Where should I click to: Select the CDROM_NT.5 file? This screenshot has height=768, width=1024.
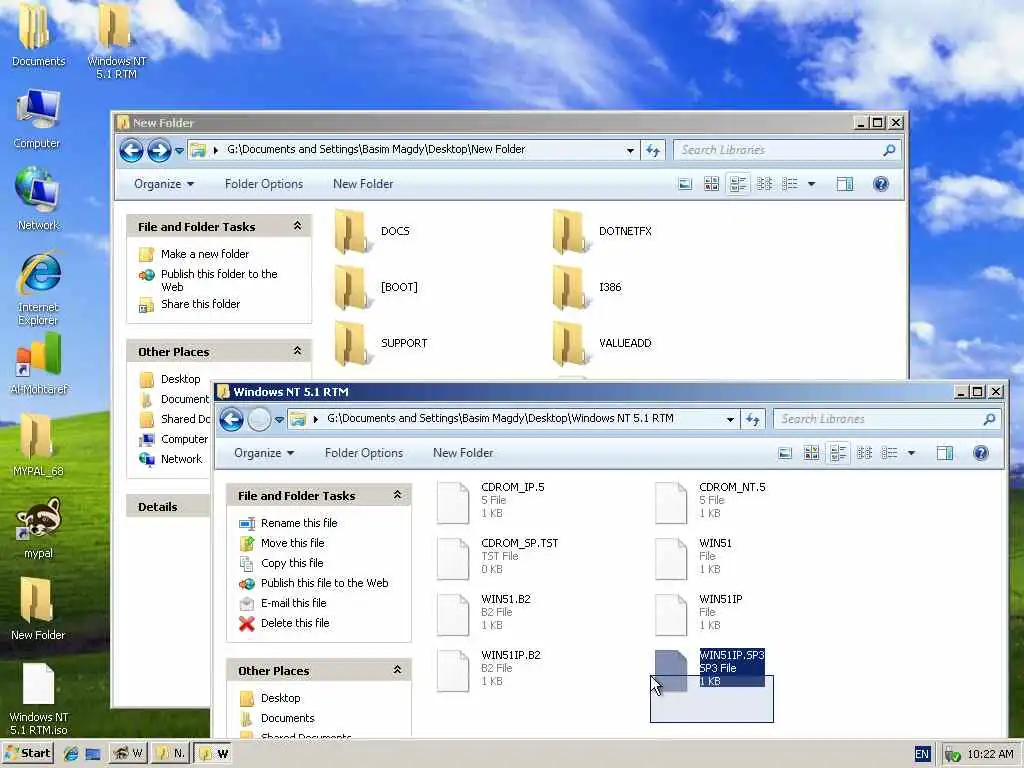click(711, 501)
